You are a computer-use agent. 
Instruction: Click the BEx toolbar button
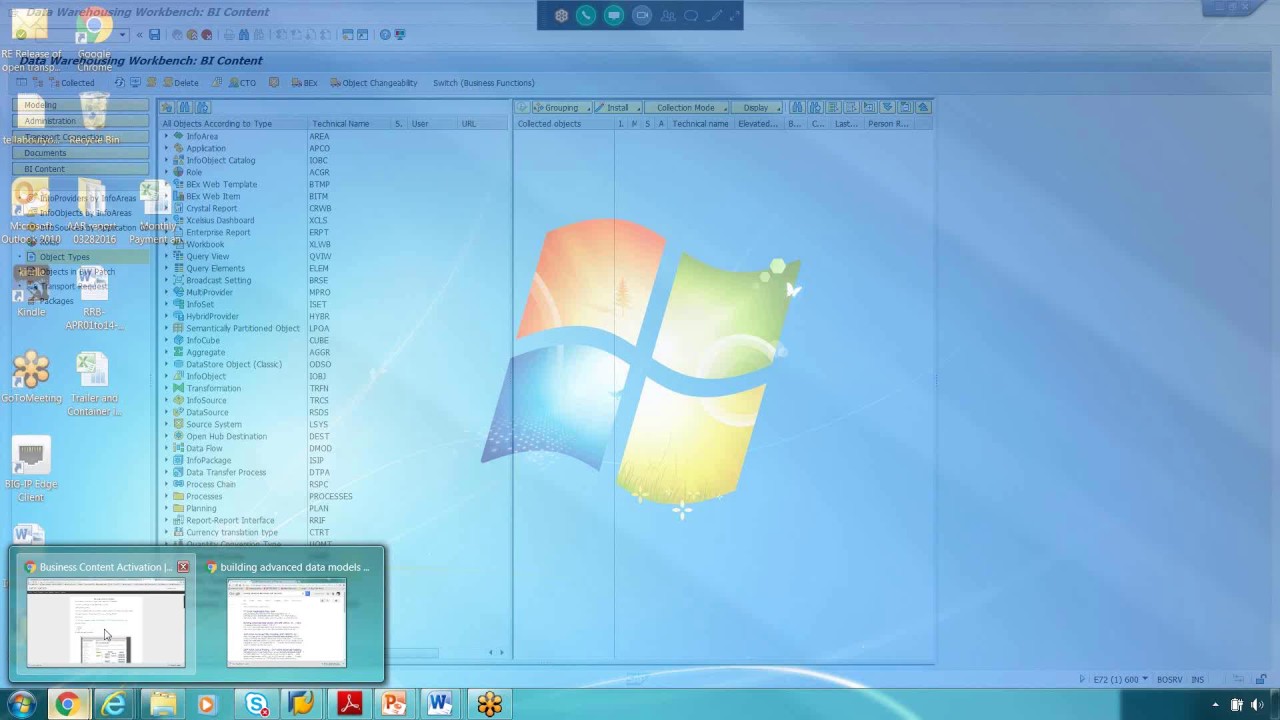pyautogui.click(x=304, y=83)
